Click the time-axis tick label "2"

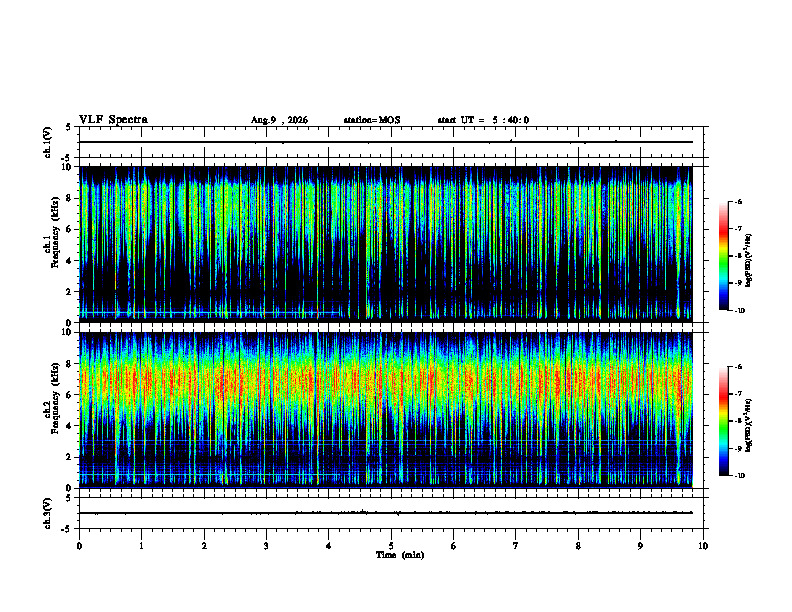click(x=204, y=546)
